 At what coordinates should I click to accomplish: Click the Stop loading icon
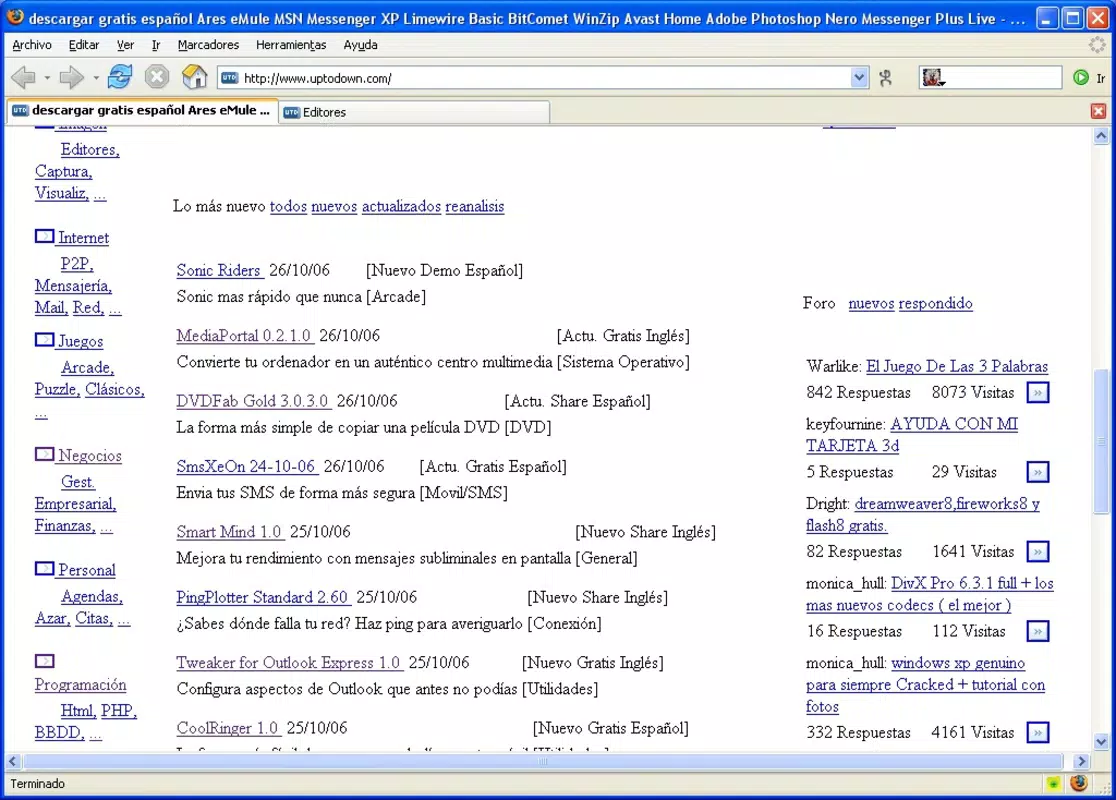[x=157, y=76]
